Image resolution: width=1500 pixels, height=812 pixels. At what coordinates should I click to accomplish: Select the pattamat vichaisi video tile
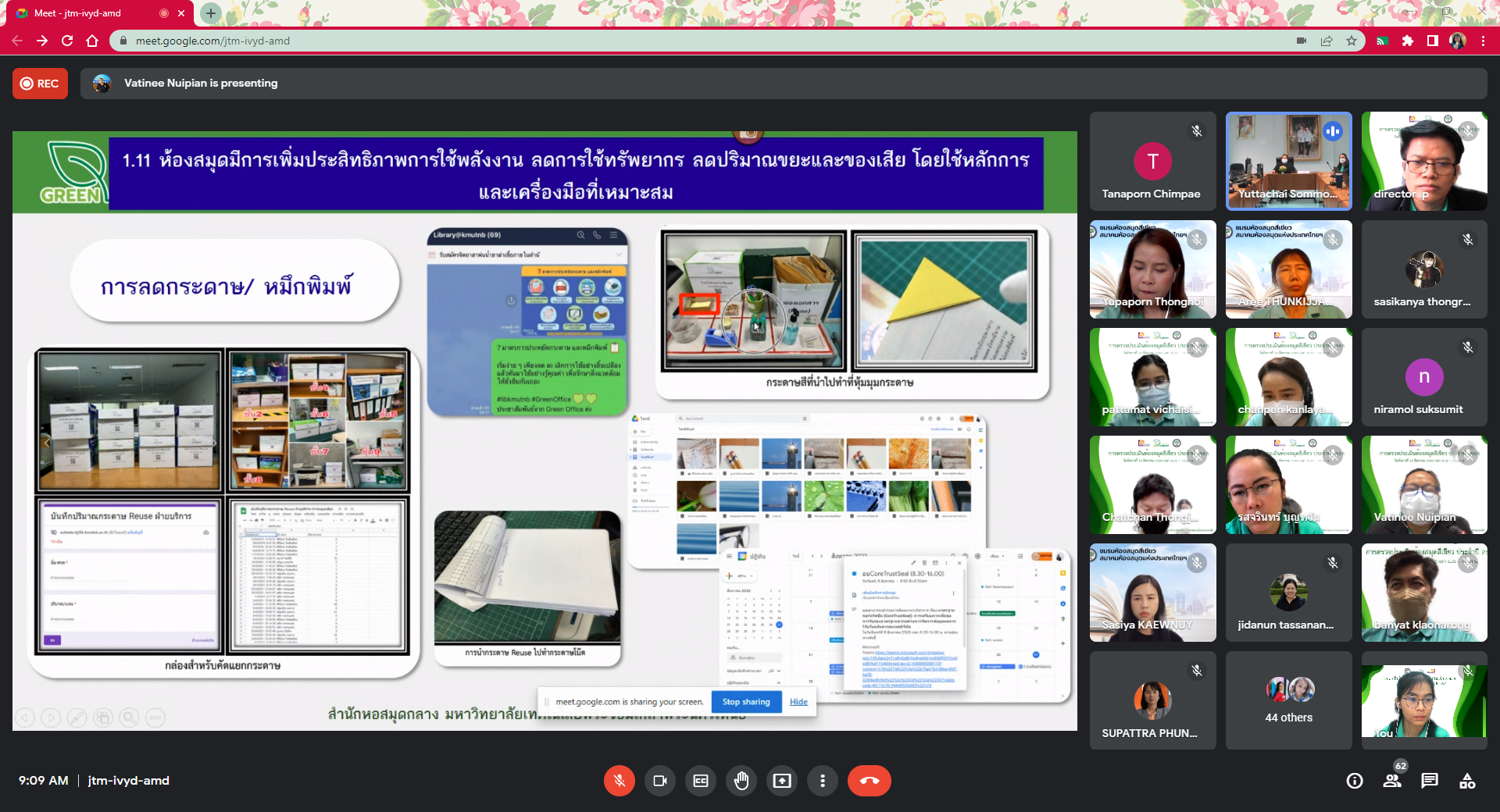pos(1152,377)
